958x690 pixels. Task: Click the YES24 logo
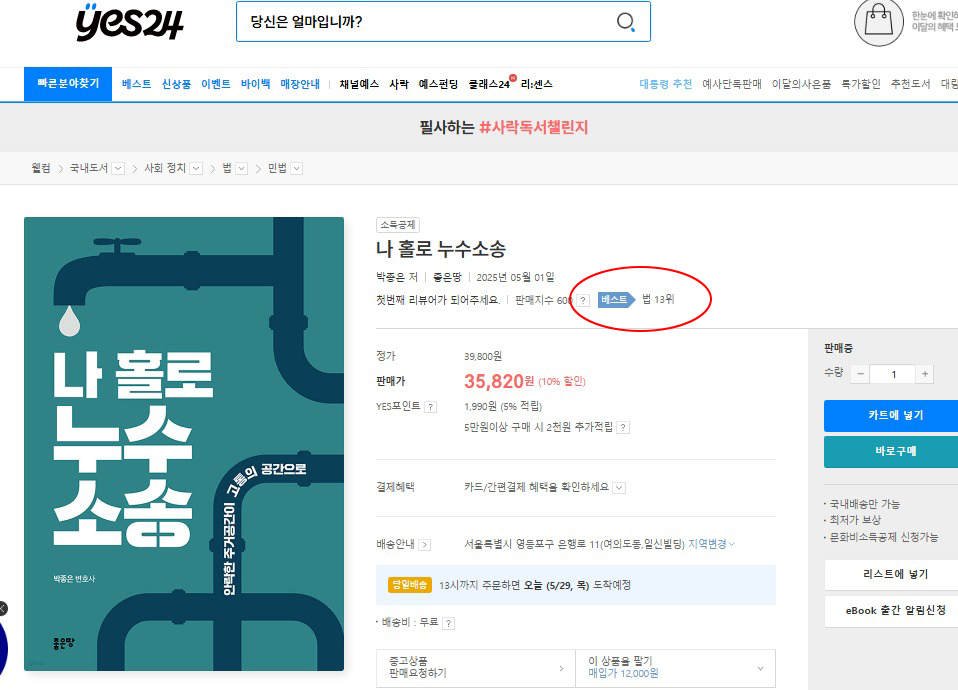130,23
